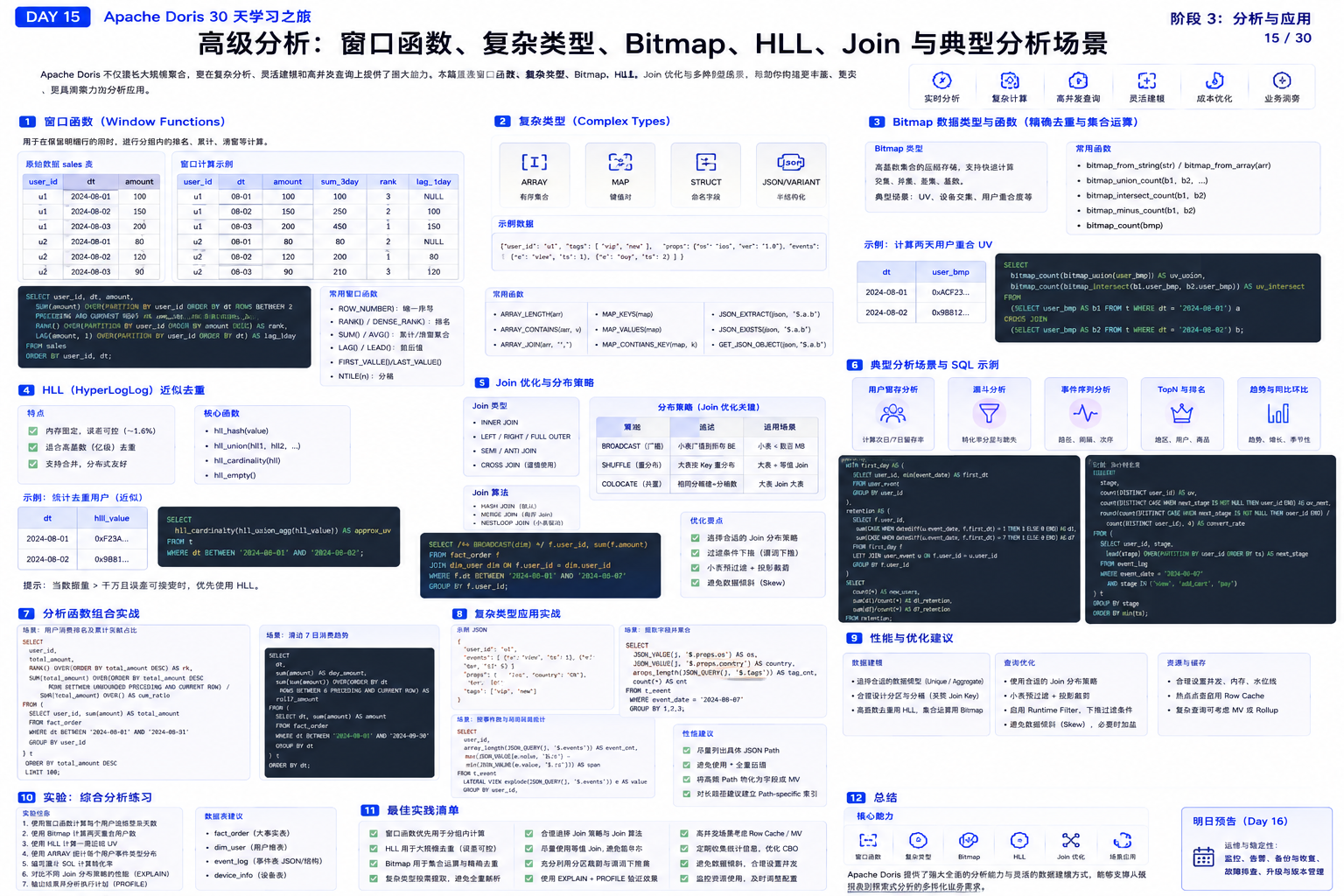Click the TopN 与排名 crown icon

click(1182, 413)
